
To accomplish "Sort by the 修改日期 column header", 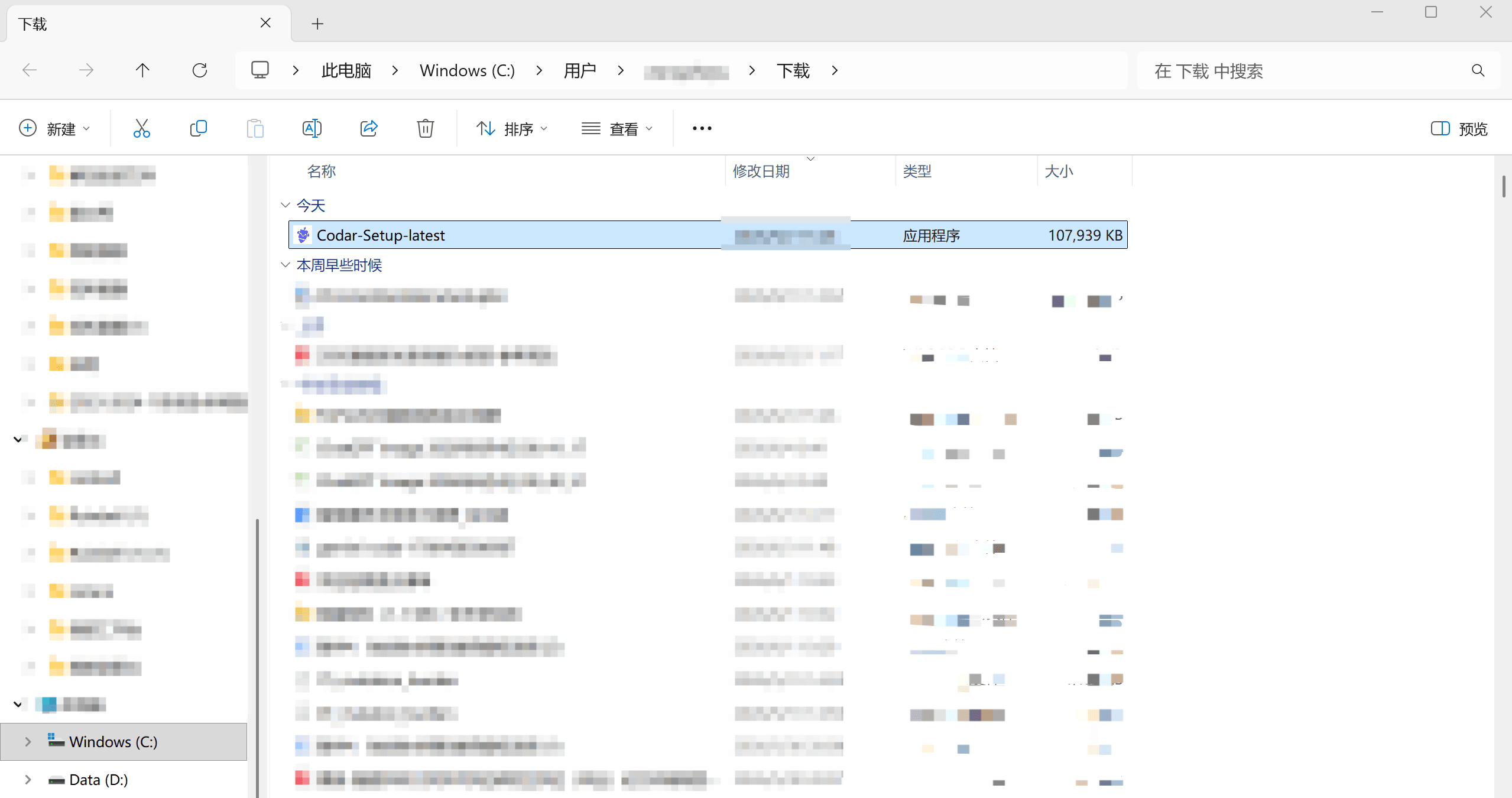I will (761, 171).
